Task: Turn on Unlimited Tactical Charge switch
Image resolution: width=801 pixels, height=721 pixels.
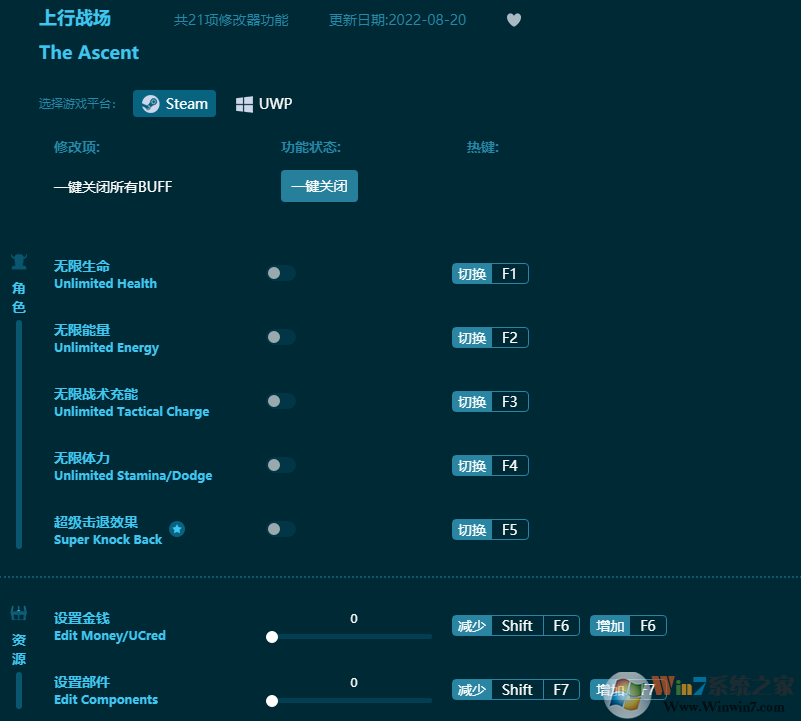Action: [x=279, y=401]
